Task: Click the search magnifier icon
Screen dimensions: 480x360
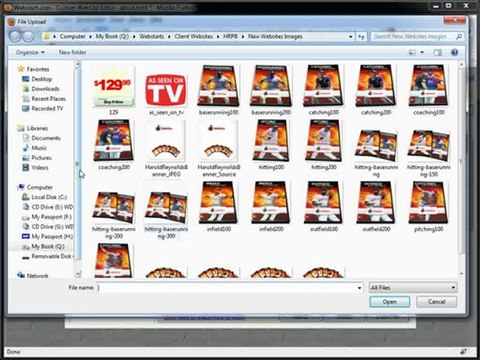Action: click(x=459, y=36)
